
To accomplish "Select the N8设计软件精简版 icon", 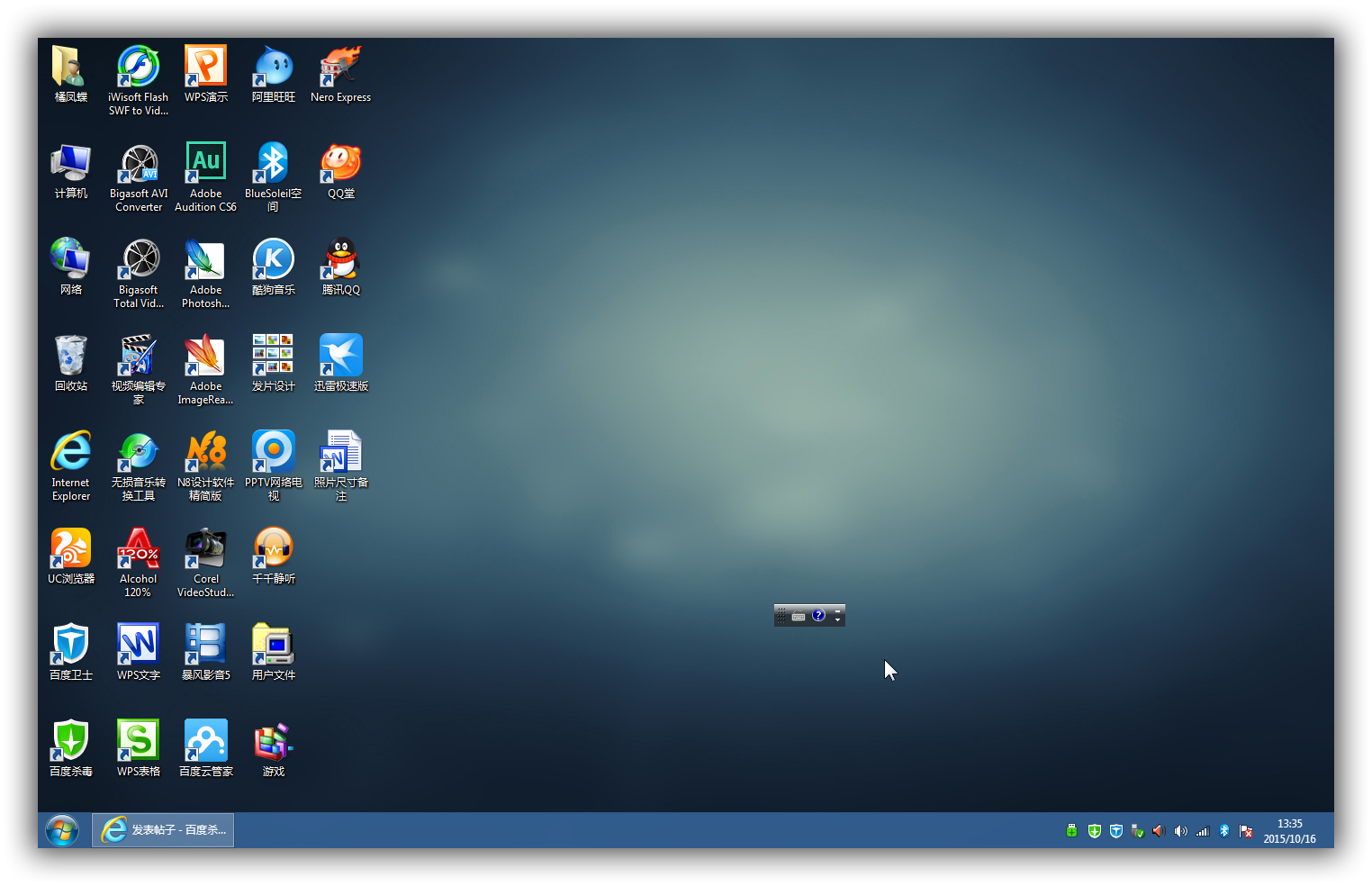I will [x=206, y=466].
